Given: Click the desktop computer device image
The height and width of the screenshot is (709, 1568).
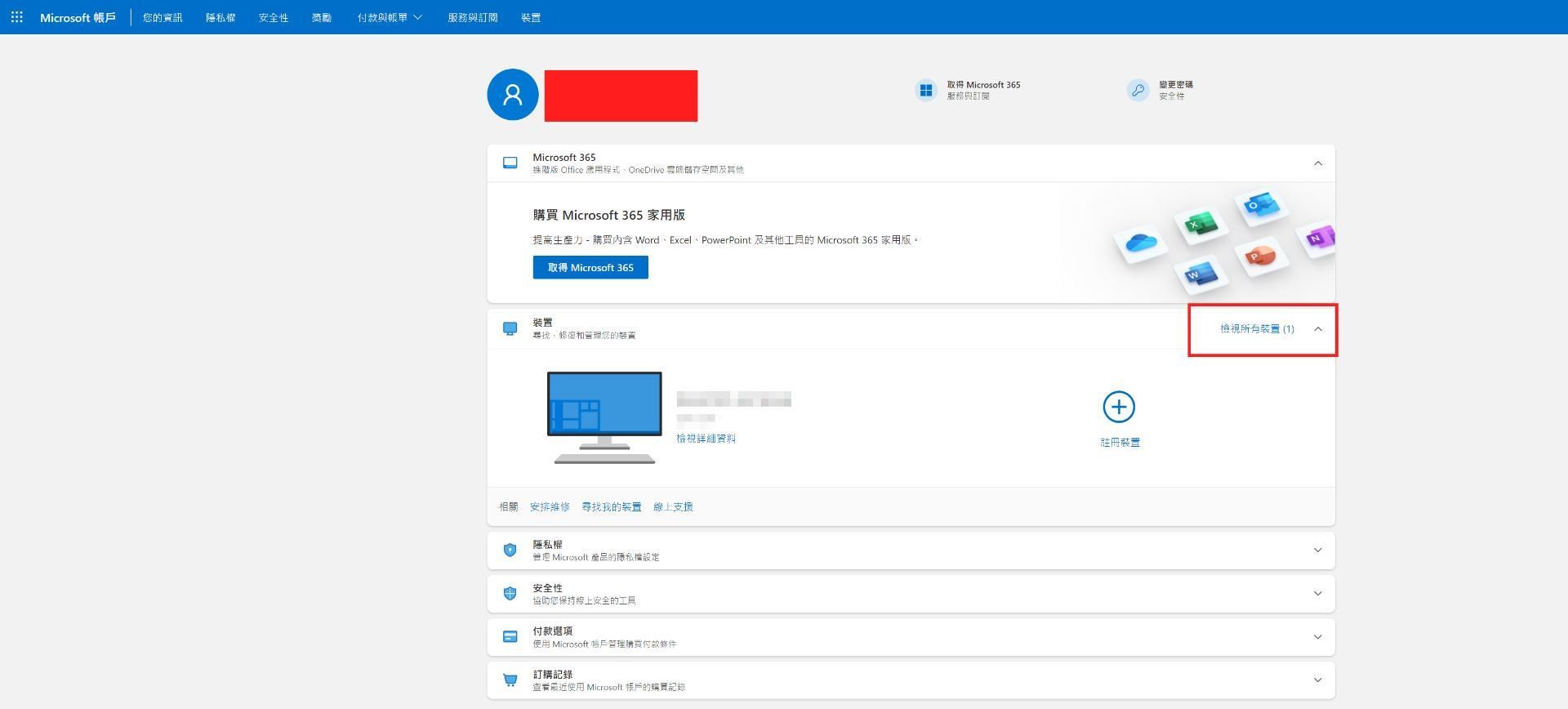Looking at the screenshot, I should [x=604, y=417].
